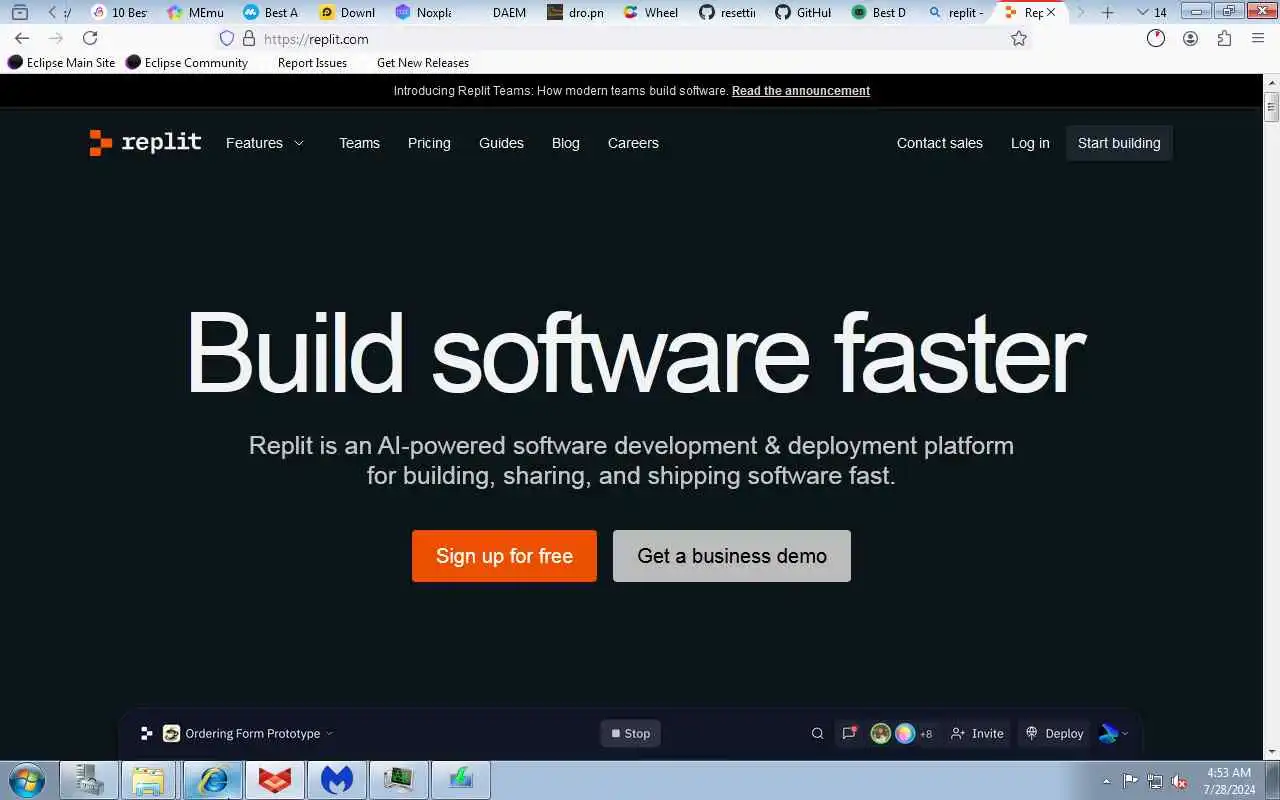The image size is (1280, 800).
Task: Open recent browsing view icon at tab bar start
Action: coord(19,12)
